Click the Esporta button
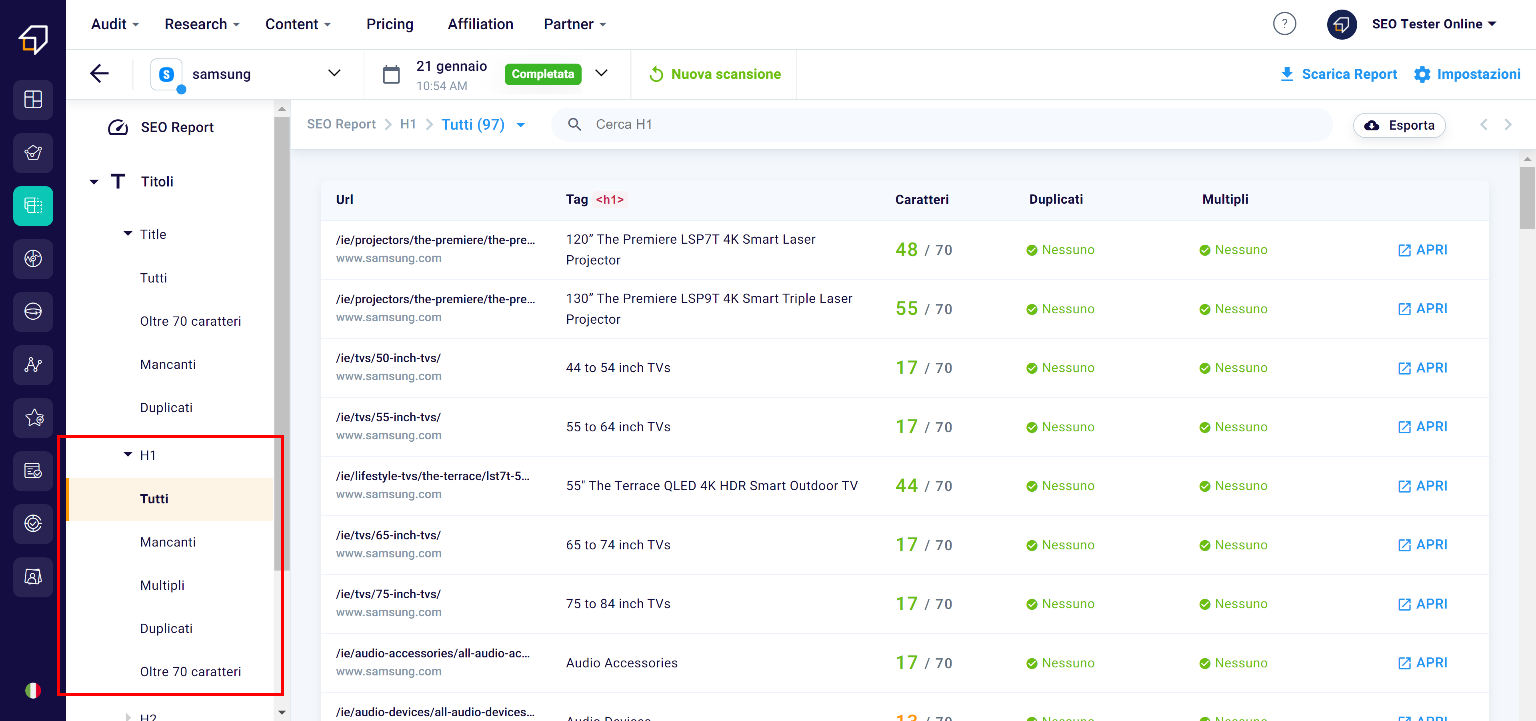The image size is (1536, 721). click(x=1399, y=125)
